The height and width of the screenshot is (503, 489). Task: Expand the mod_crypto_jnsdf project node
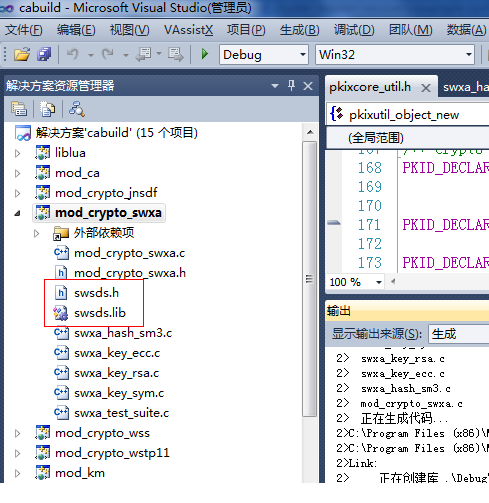(x=17, y=193)
